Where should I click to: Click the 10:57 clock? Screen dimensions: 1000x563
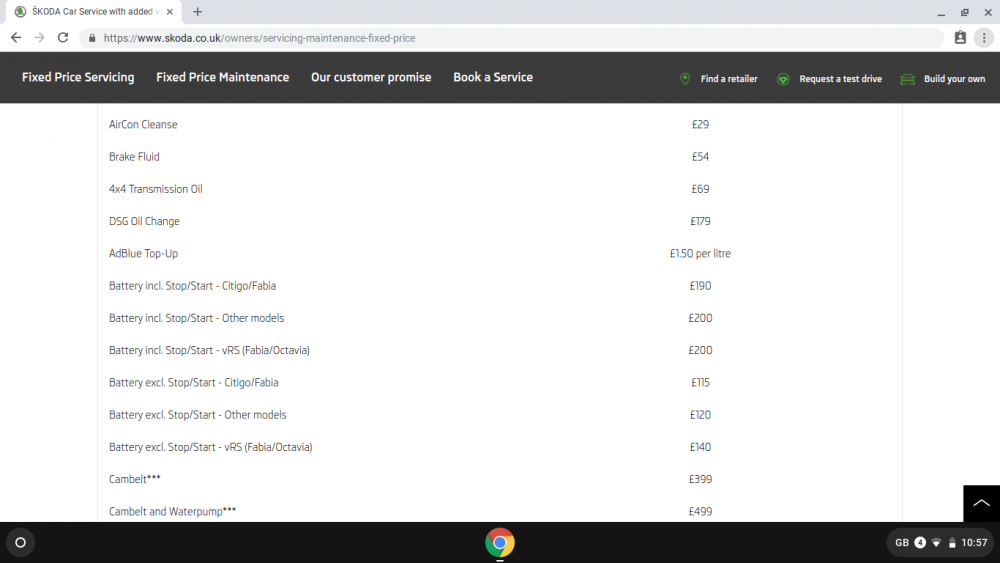[974, 543]
